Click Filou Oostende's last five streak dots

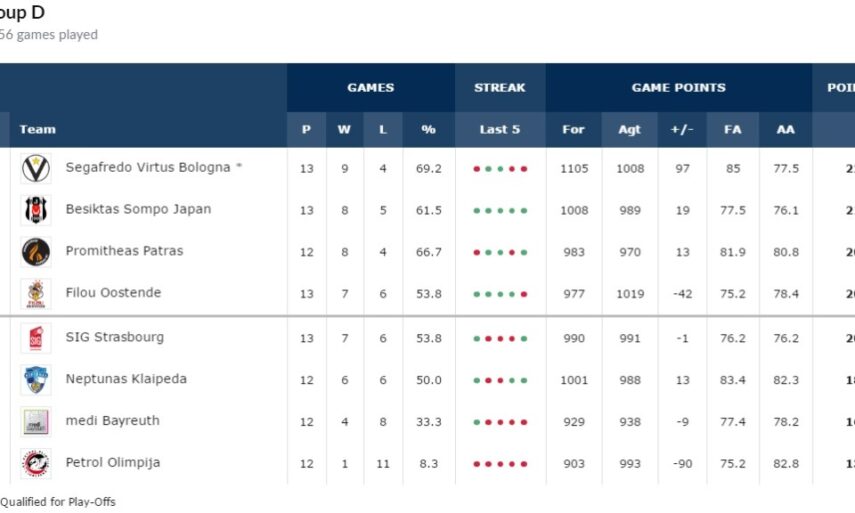click(x=500, y=294)
